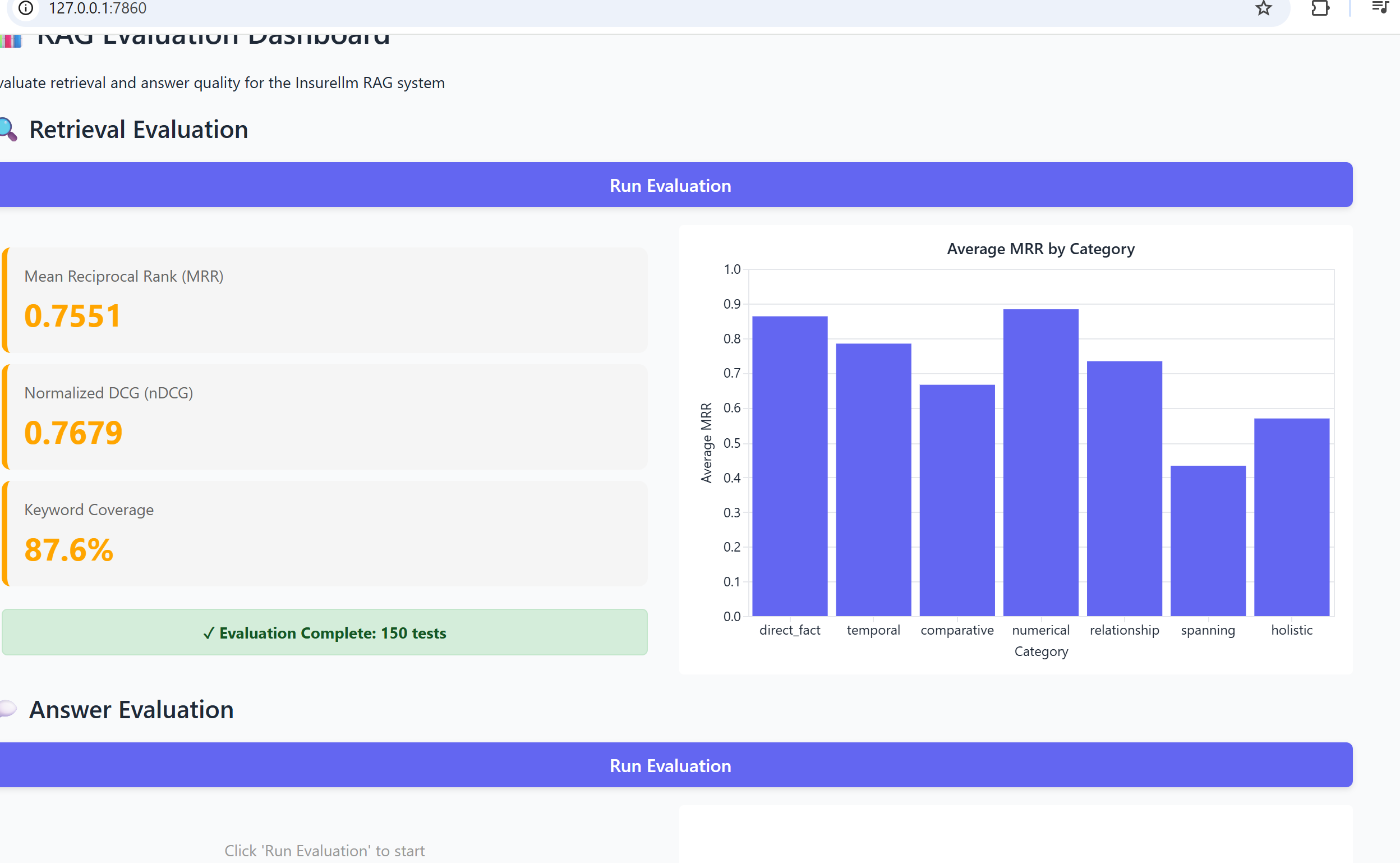The height and width of the screenshot is (863, 1400).
Task: Click the Average MRR by Category chart title
Action: pyautogui.click(x=1040, y=249)
